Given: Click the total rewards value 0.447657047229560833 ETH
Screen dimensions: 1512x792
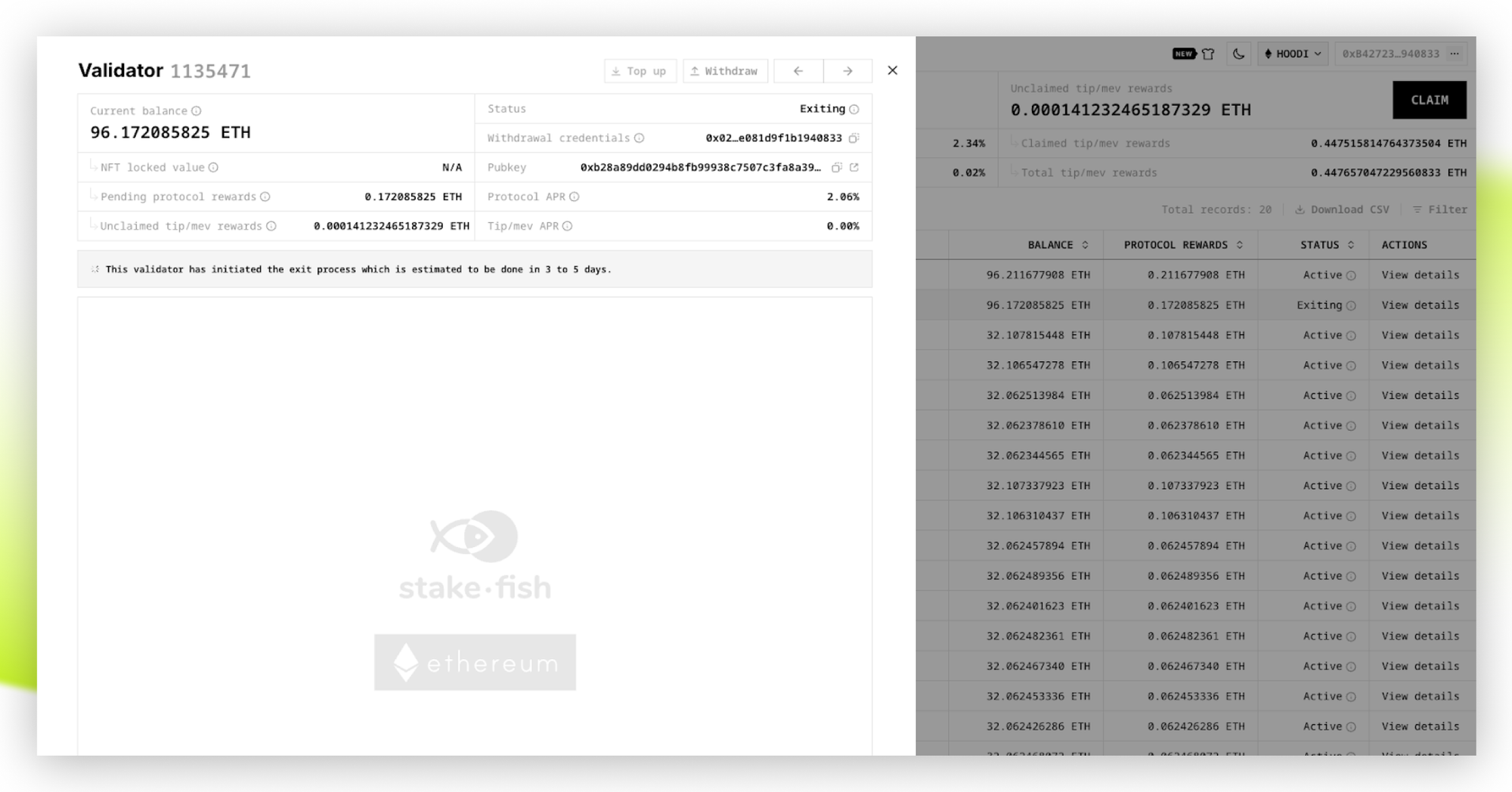Looking at the screenshot, I should pos(1389,173).
